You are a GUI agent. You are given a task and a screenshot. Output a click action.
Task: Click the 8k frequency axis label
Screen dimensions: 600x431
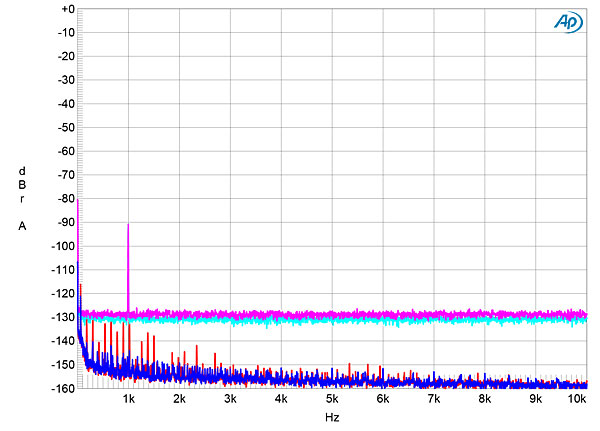click(484, 399)
